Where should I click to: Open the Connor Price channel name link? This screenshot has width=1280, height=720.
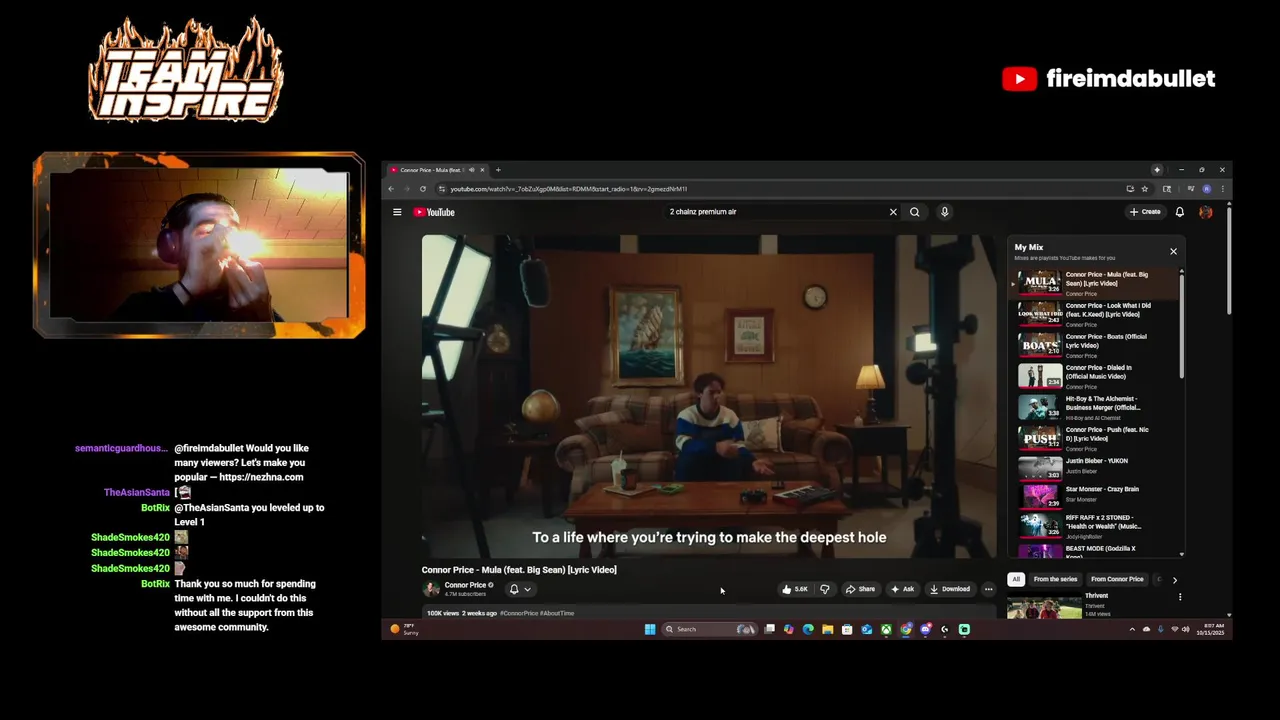(x=465, y=585)
